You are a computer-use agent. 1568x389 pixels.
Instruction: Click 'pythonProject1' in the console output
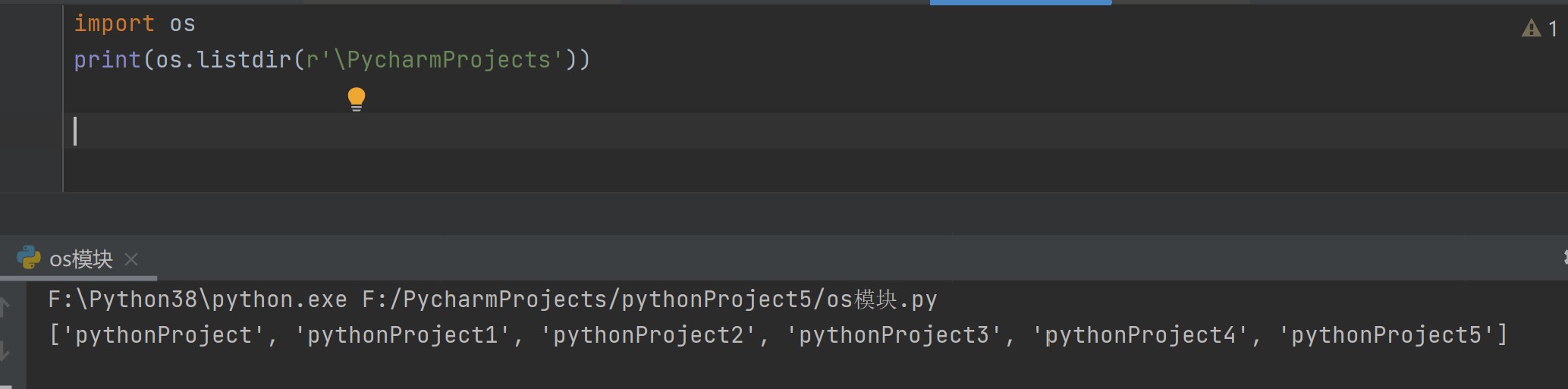tap(402, 335)
